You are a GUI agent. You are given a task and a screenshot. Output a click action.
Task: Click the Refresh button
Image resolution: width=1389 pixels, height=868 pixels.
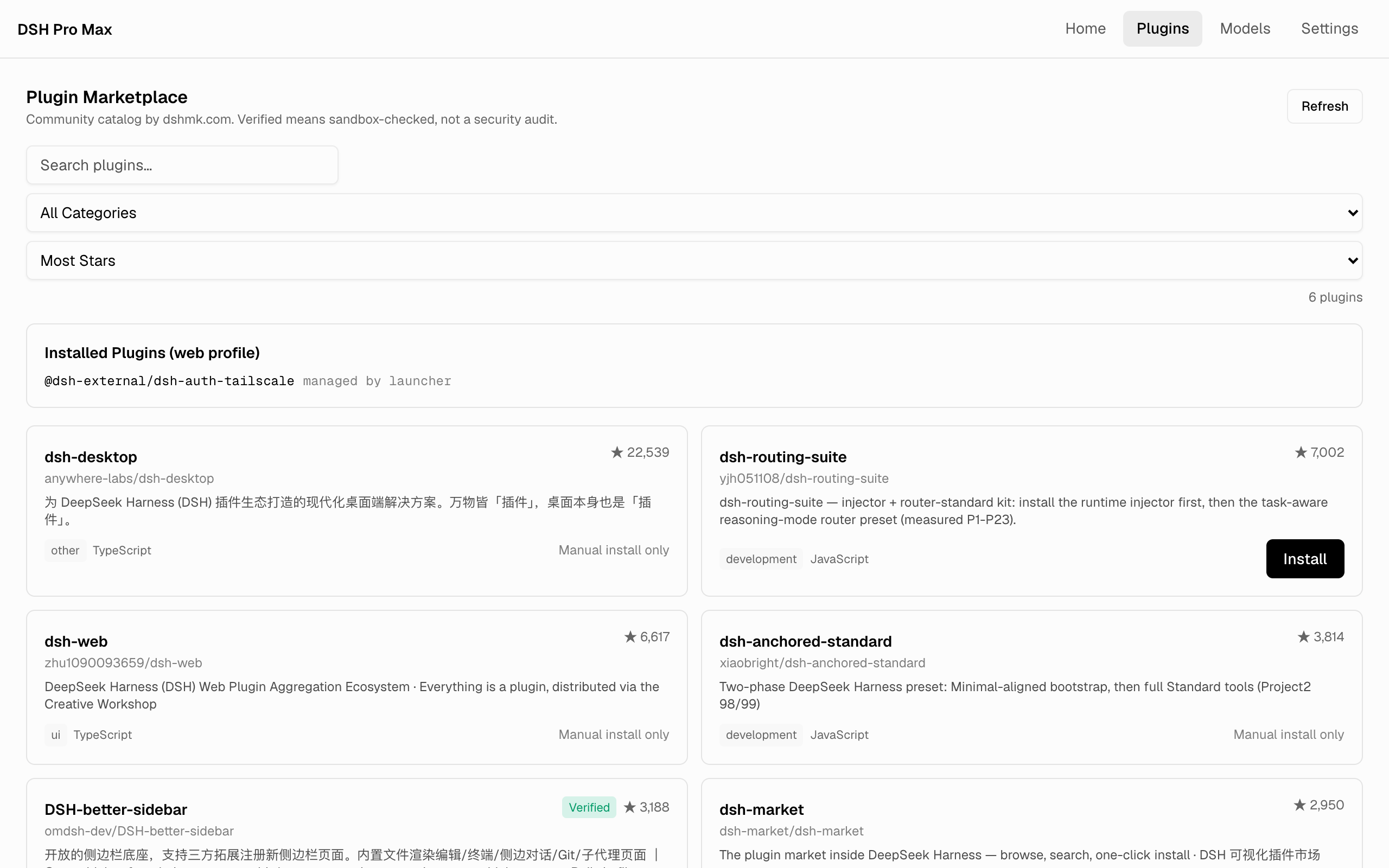point(1324,106)
